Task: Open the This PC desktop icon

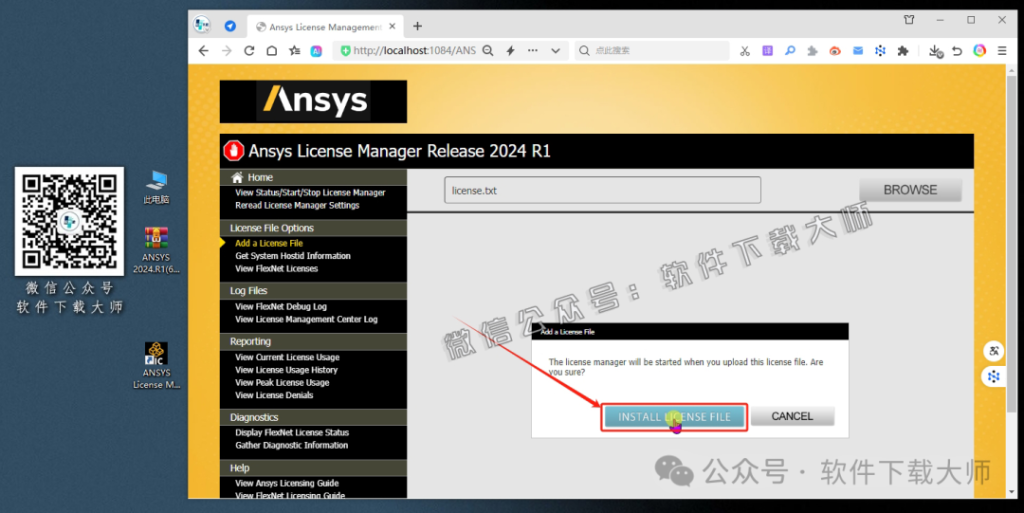Action: click(x=156, y=187)
